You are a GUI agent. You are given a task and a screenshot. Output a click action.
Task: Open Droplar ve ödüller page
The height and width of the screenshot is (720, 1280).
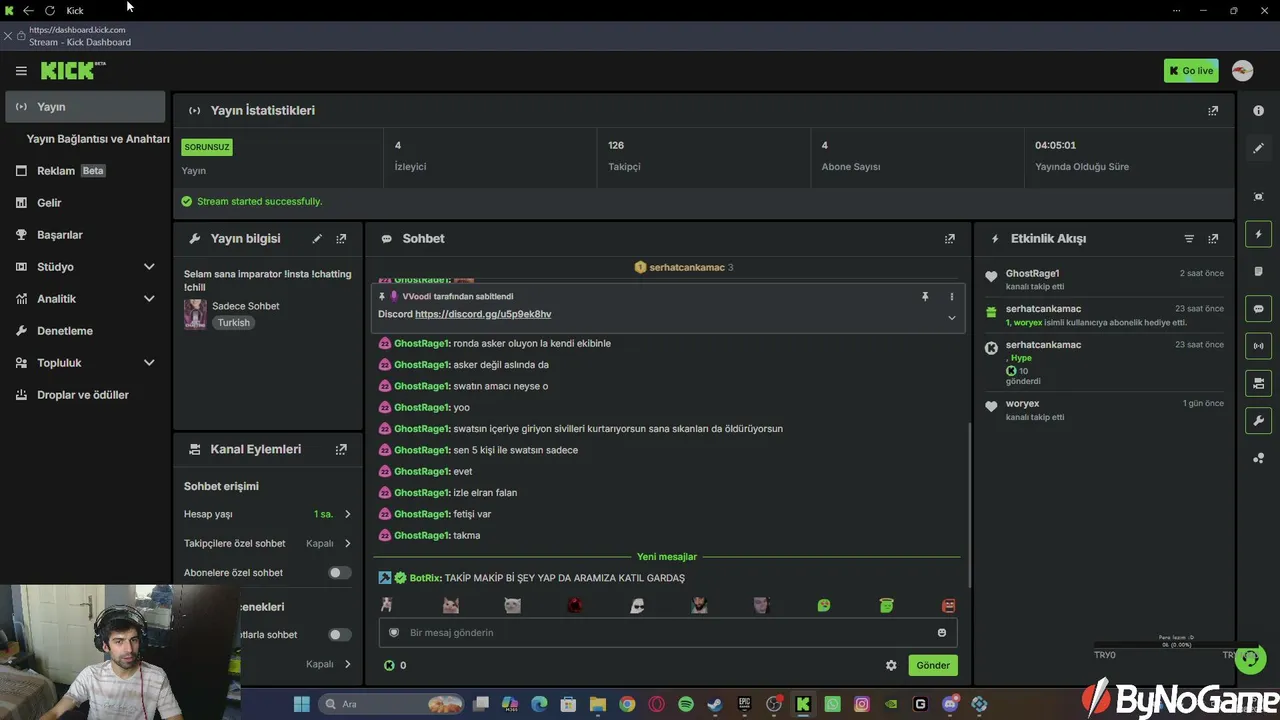coord(85,395)
